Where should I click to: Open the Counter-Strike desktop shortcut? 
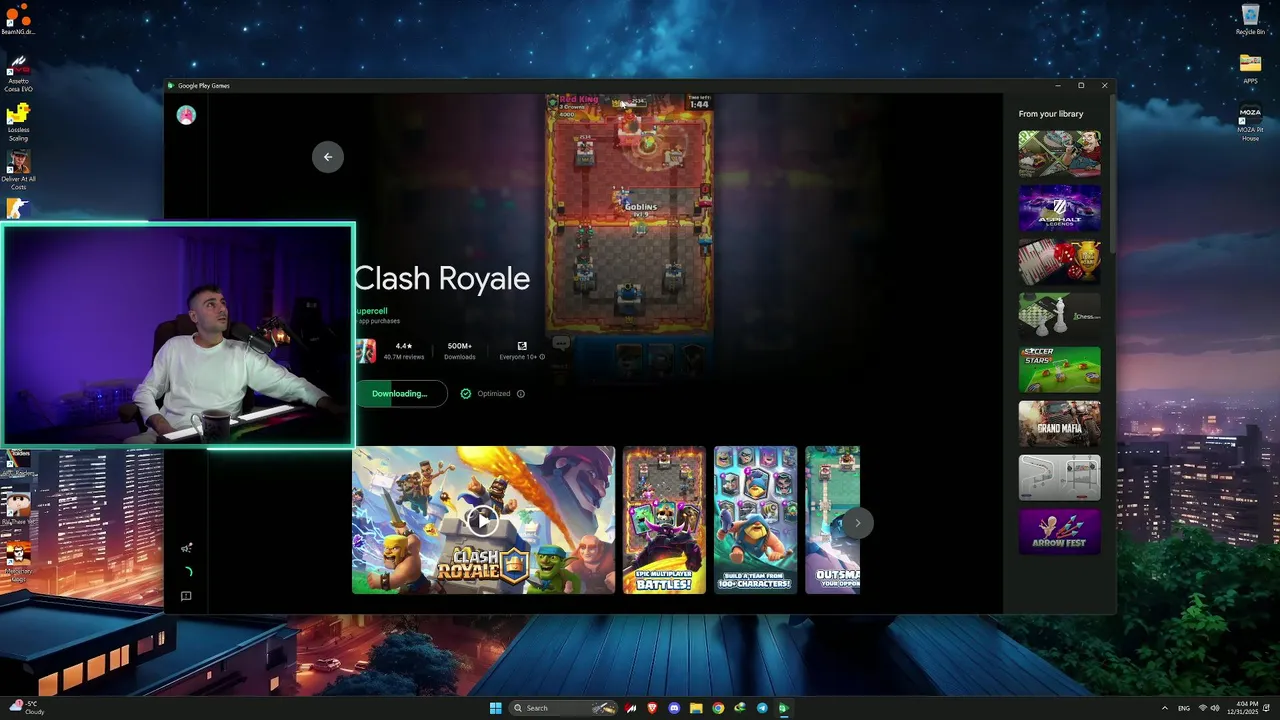pos(17,208)
